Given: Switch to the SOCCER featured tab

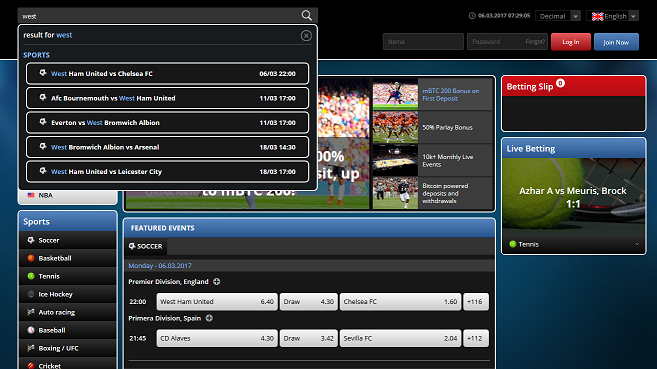Looking at the screenshot, I should coord(146,246).
